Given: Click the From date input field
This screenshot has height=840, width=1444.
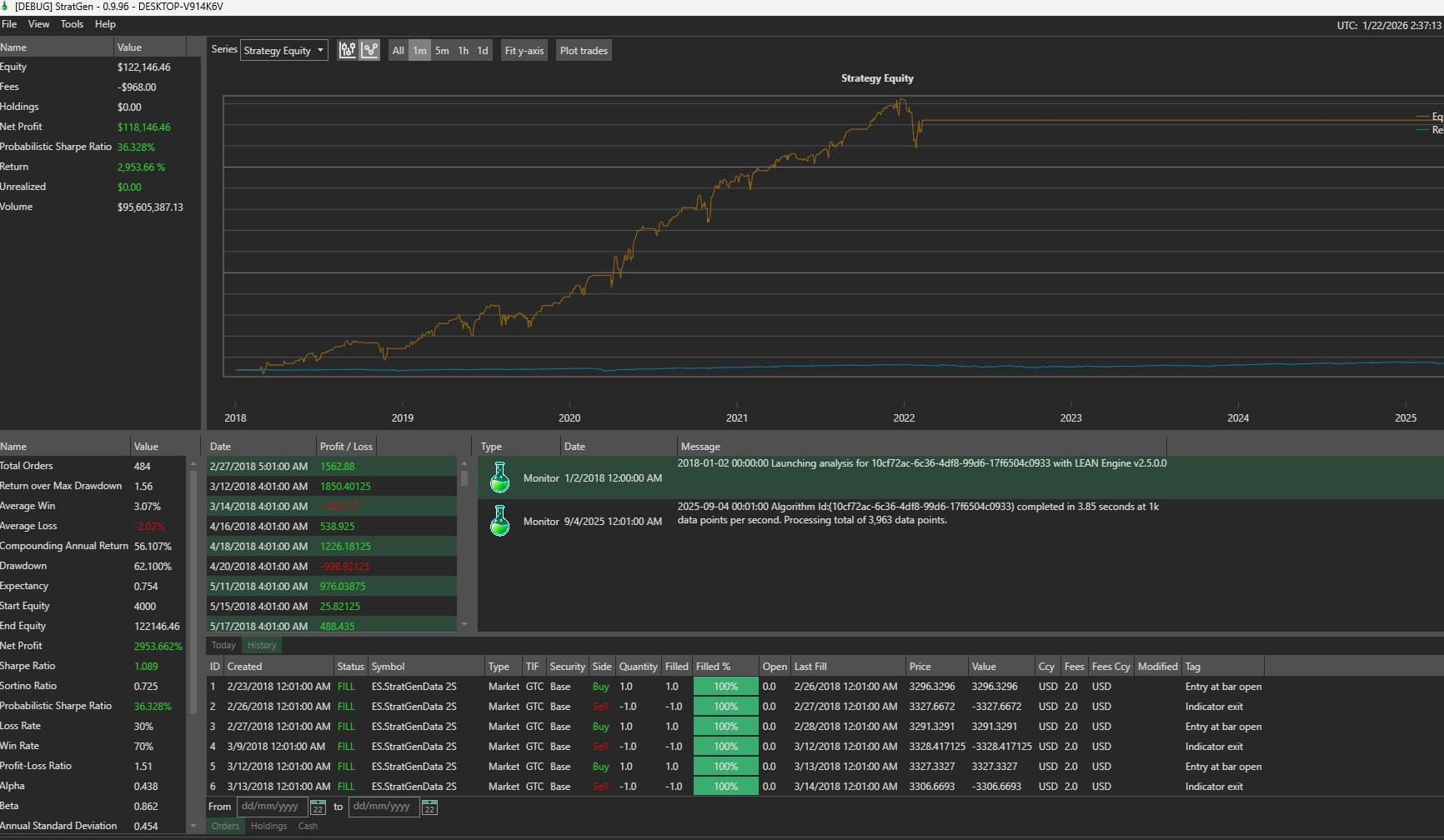Looking at the screenshot, I should pyautogui.click(x=272, y=807).
